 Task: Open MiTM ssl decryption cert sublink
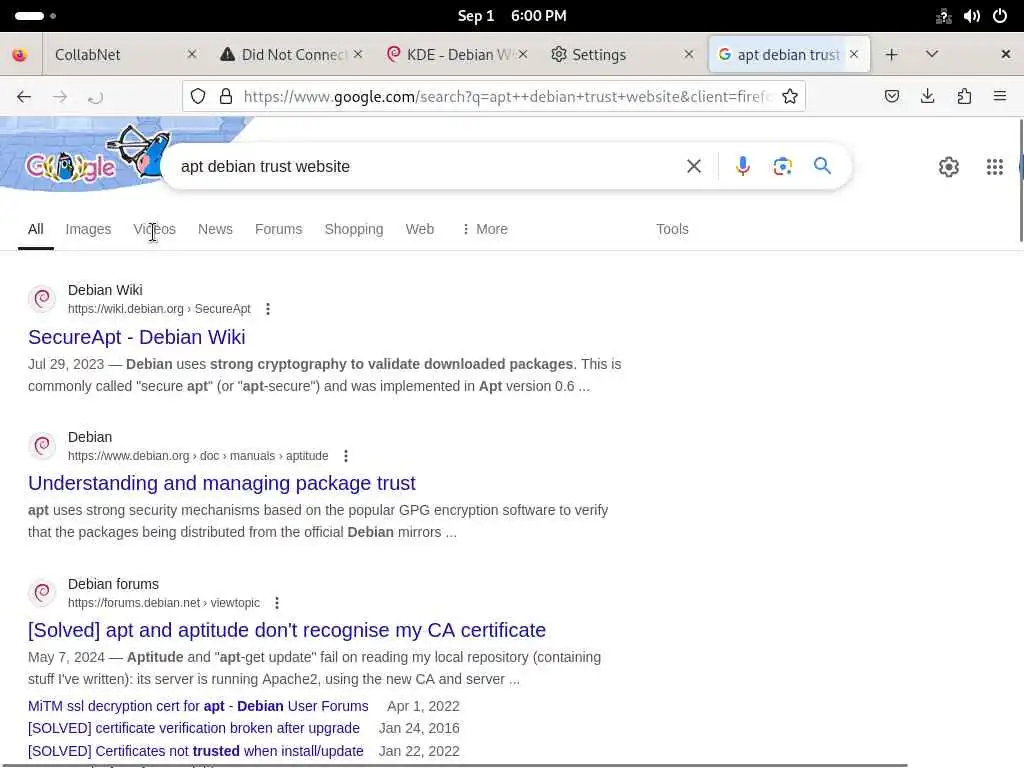coord(198,706)
